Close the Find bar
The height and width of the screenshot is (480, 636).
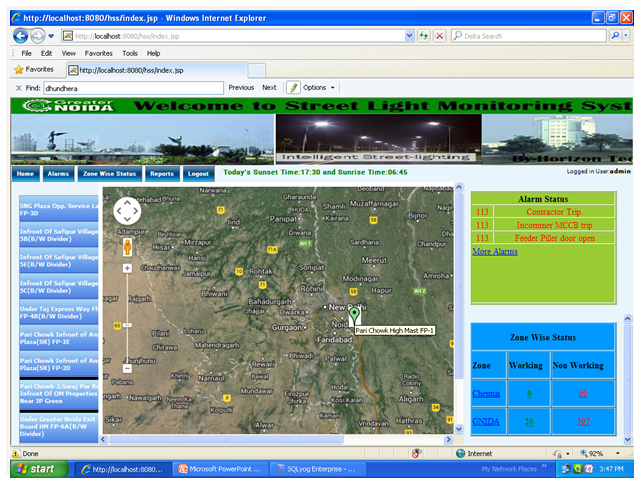[18, 88]
